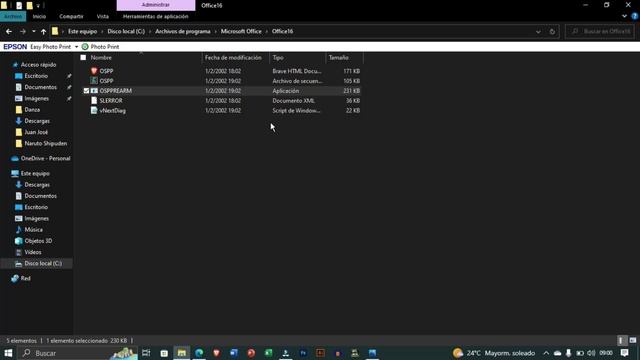
Task: Switch to the Compartir ribbon tab
Action: (x=71, y=16)
